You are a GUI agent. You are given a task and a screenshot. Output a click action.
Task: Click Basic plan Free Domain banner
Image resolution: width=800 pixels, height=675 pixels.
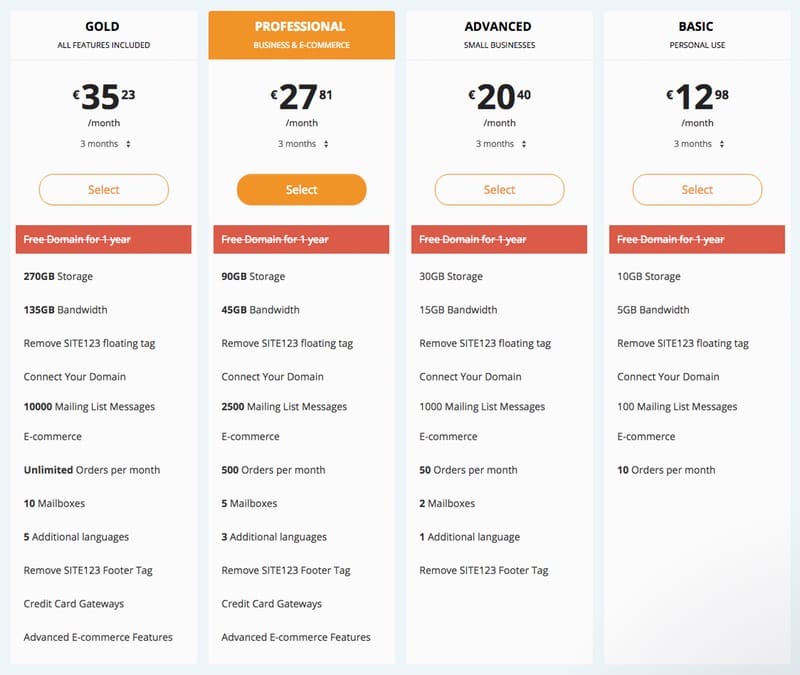[697, 239]
